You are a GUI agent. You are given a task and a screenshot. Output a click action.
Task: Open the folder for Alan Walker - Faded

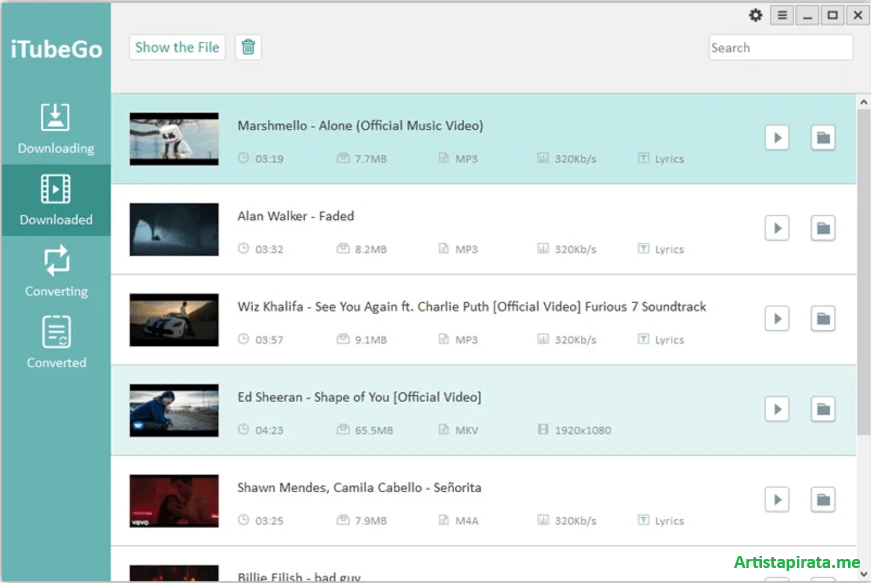pos(822,228)
